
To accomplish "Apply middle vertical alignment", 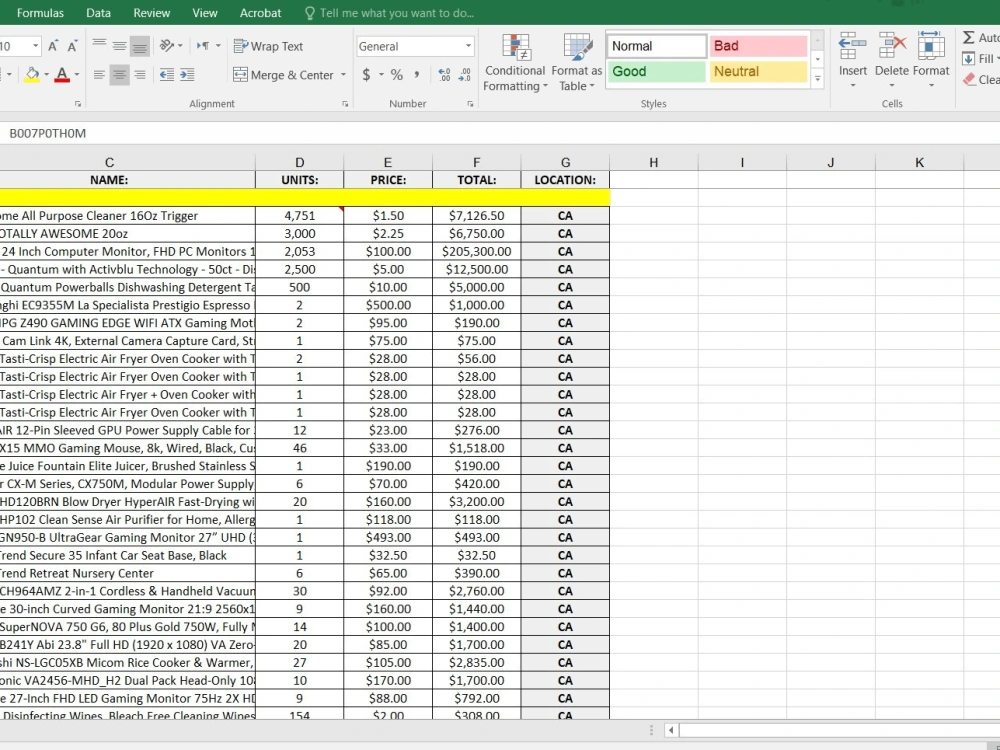I will pyautogui.click(x=119, y=46).
